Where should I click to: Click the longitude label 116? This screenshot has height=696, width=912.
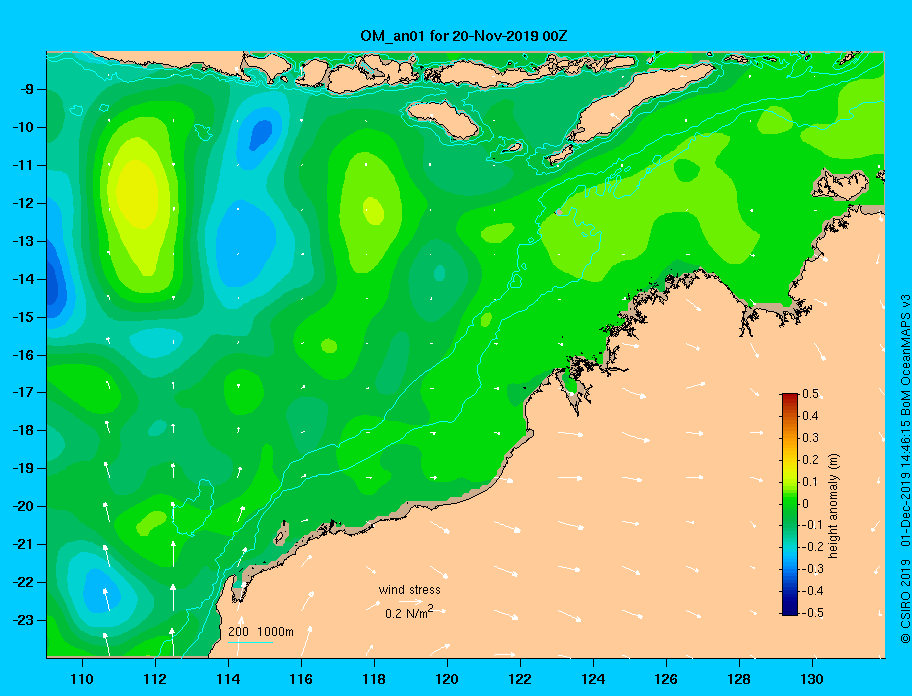301,679
